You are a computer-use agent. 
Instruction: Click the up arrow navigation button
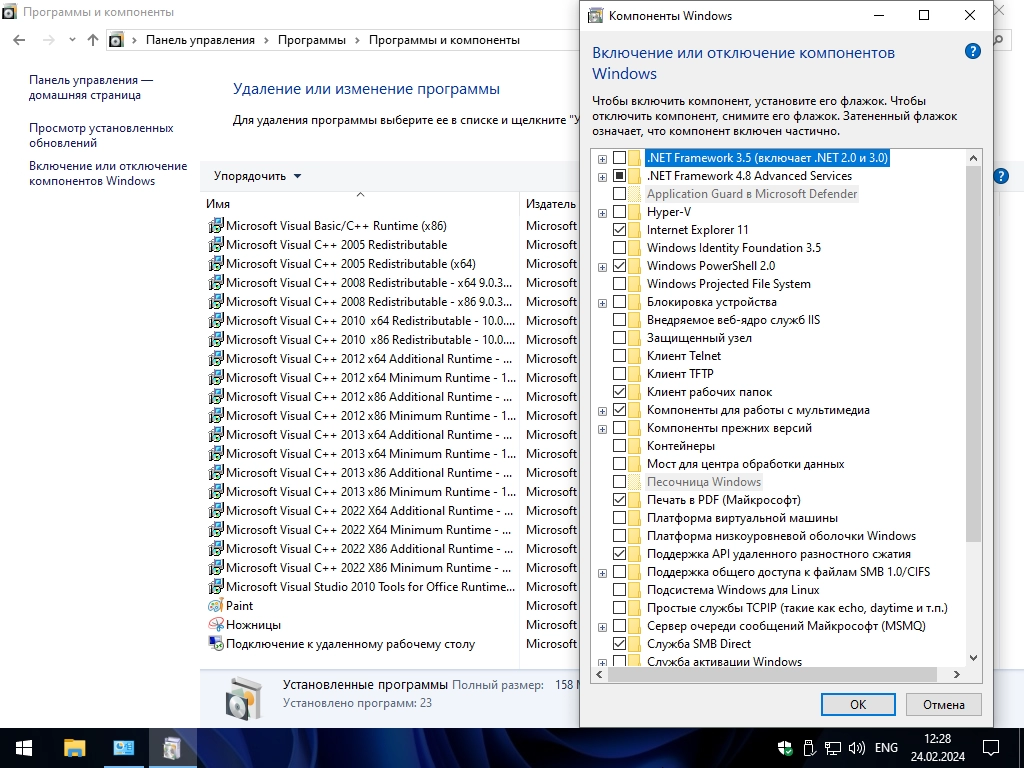[93, 40]
